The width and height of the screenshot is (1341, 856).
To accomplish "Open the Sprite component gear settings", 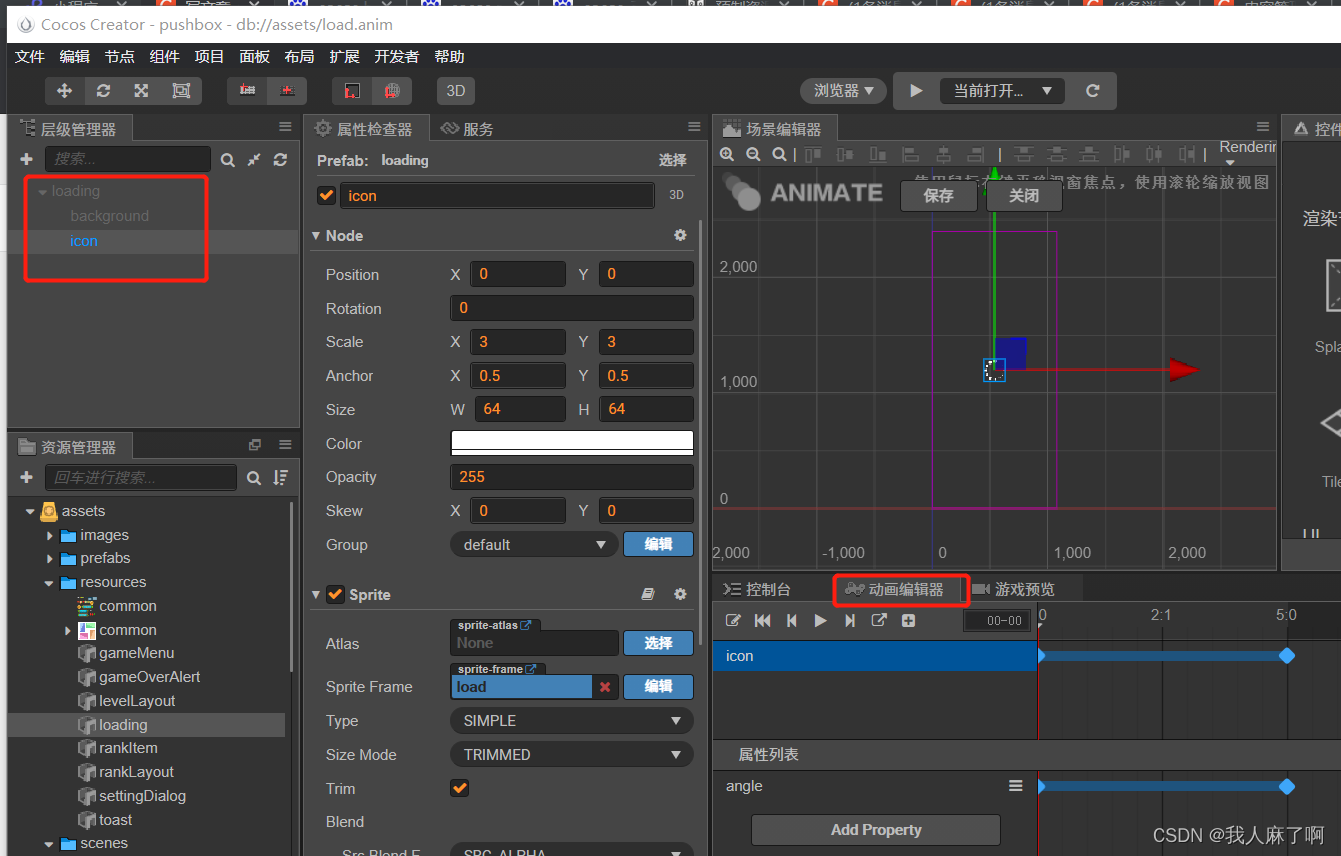I will [x=680, y=594].
